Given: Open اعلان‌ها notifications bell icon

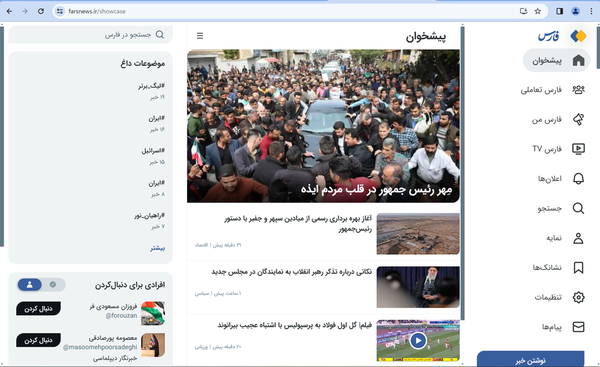Looking at the screenshot, I should [578, 178].
